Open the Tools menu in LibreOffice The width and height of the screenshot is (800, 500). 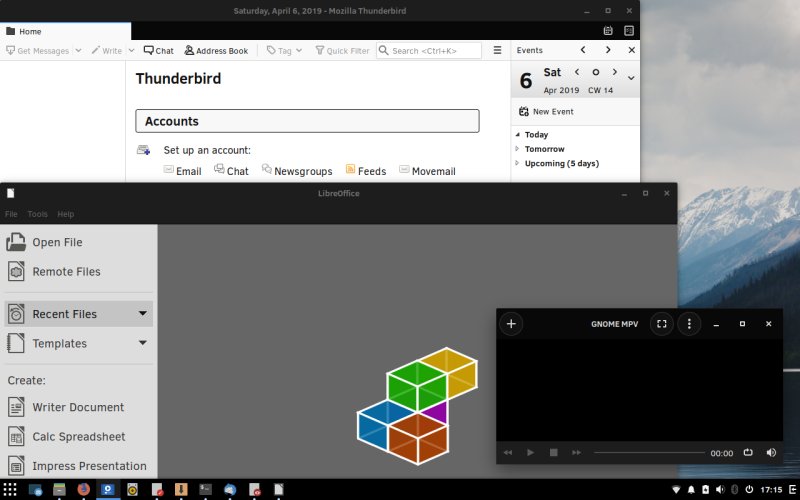37,214
